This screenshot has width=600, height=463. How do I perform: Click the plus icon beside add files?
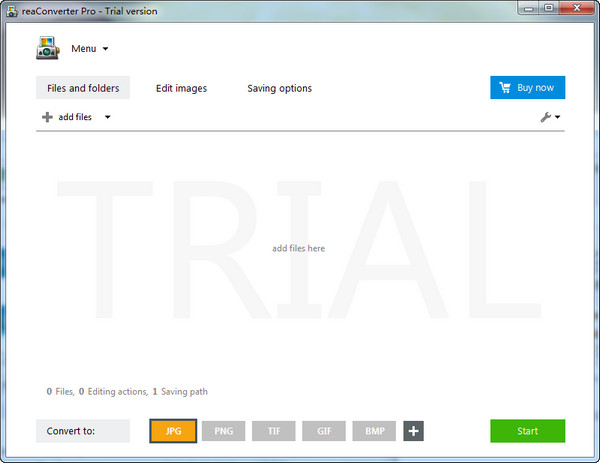point(47,117)
